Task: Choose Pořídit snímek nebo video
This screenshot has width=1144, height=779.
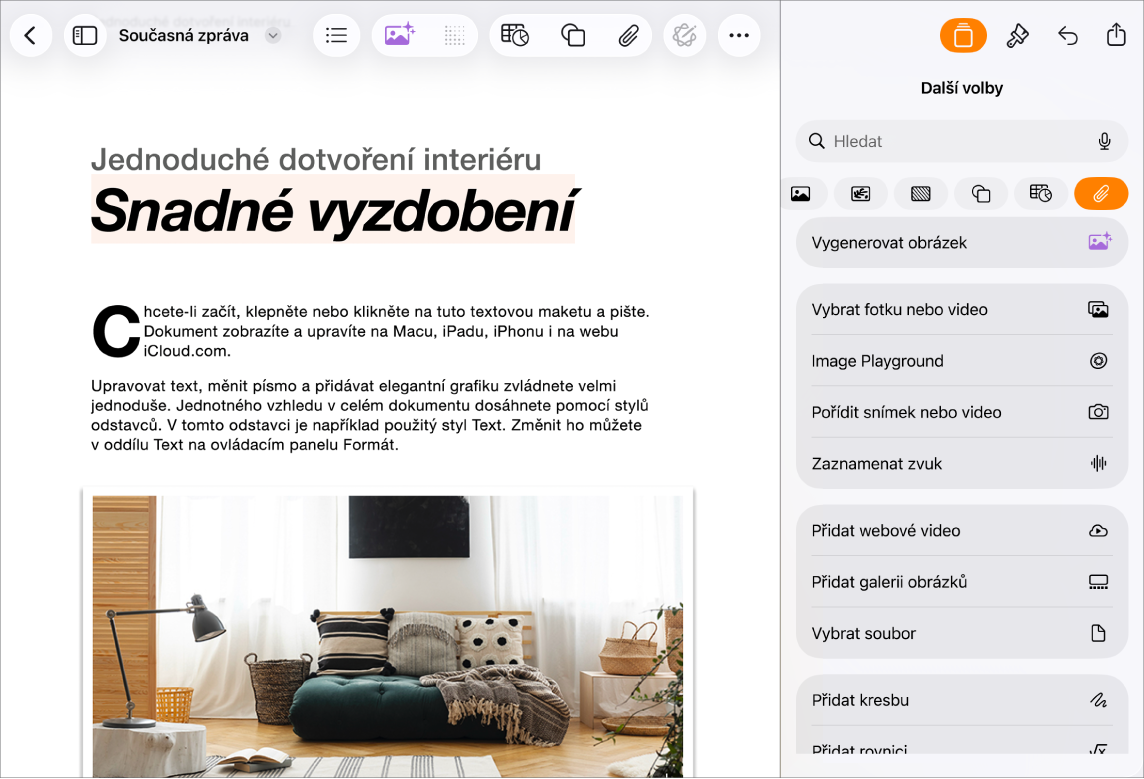Action: [x=962, y=413]
